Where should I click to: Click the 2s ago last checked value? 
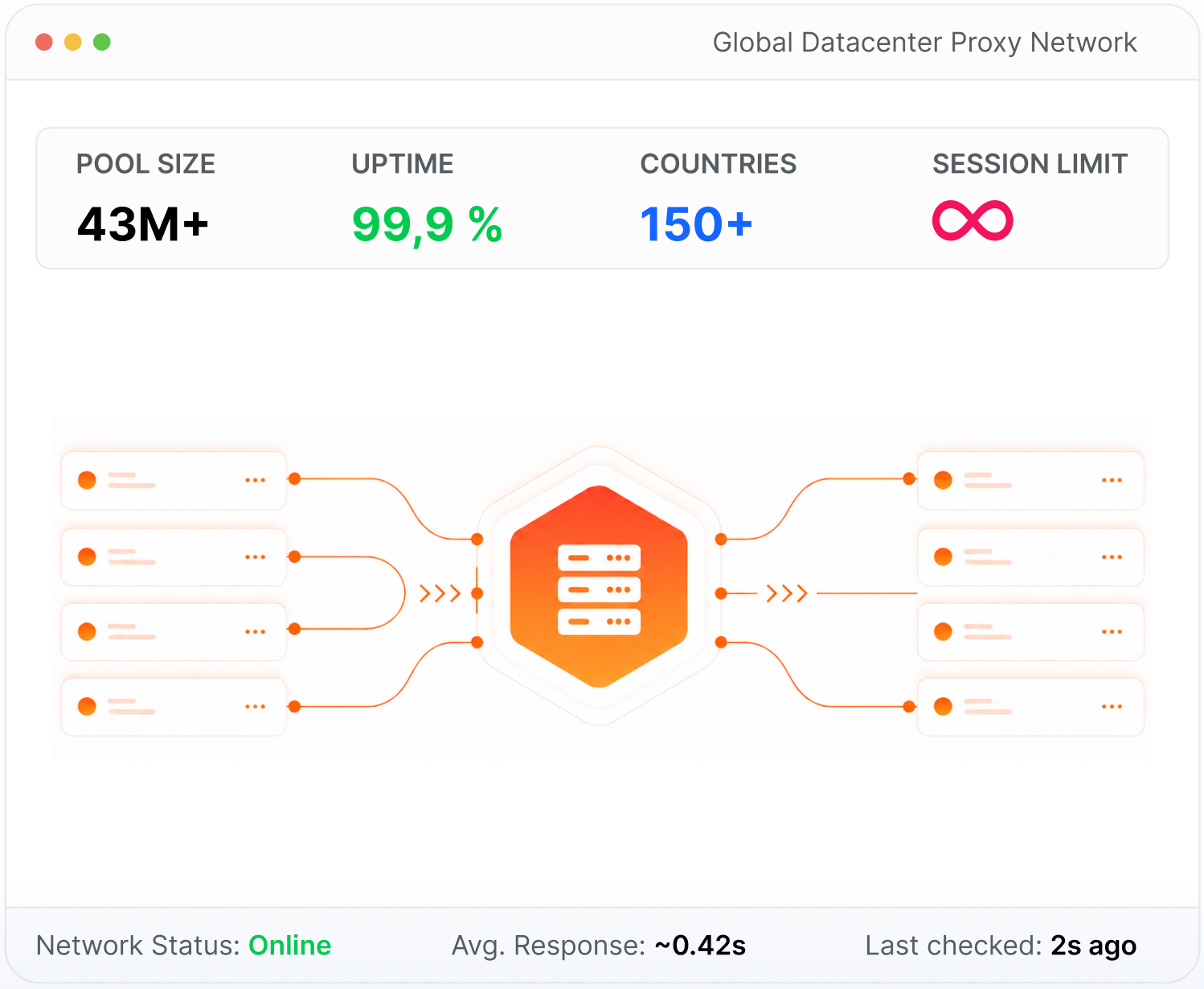[x=1094, y=946]
